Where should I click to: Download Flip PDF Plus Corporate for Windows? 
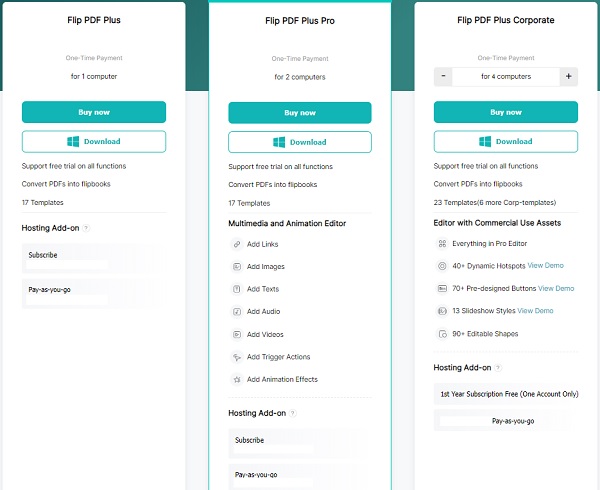(x=506, y=142)
